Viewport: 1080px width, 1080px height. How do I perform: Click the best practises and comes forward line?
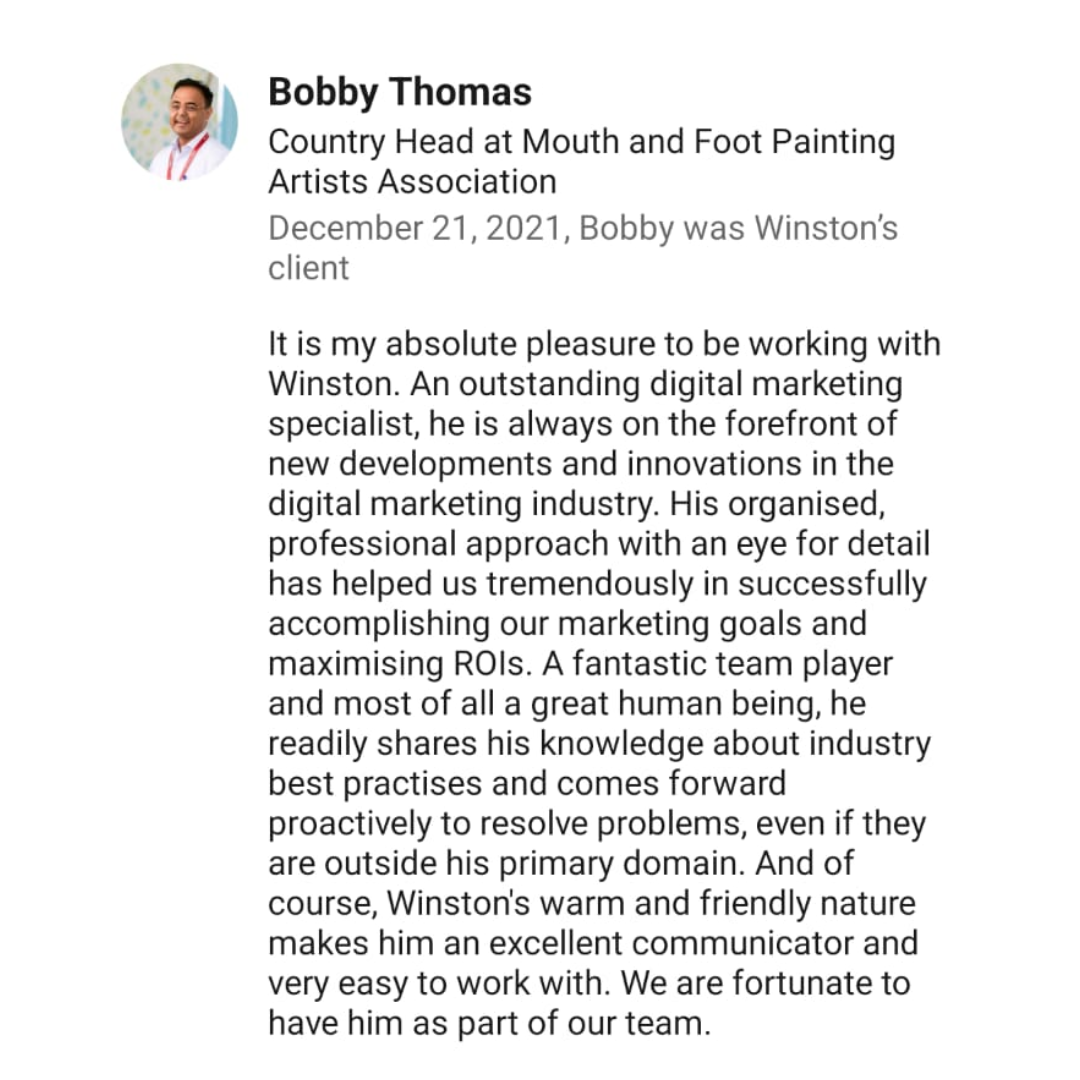tap(527, 783)
